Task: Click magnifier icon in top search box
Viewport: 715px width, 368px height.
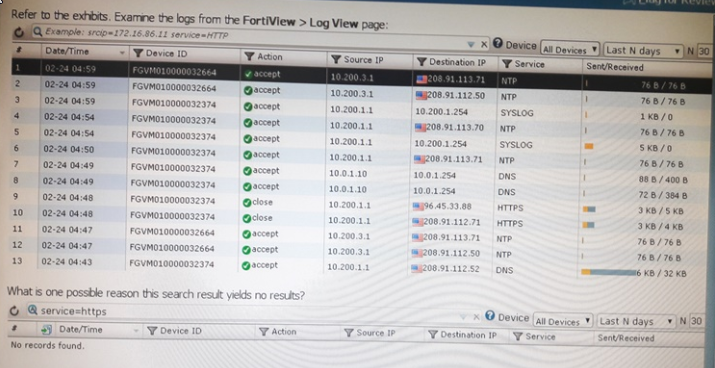Action: 37,32
